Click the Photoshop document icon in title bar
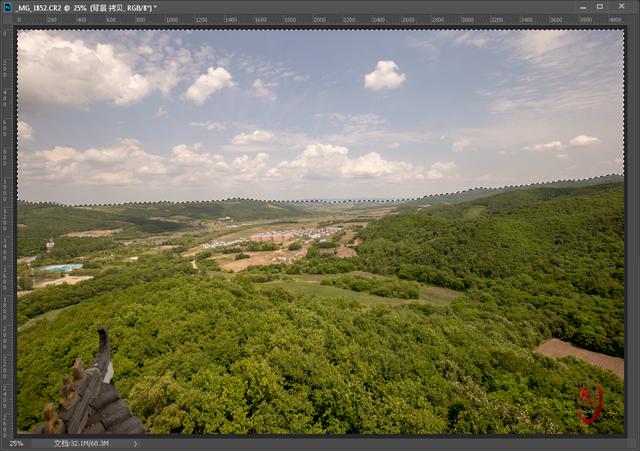Screen dimensions: 640x451 click(7, 7)
